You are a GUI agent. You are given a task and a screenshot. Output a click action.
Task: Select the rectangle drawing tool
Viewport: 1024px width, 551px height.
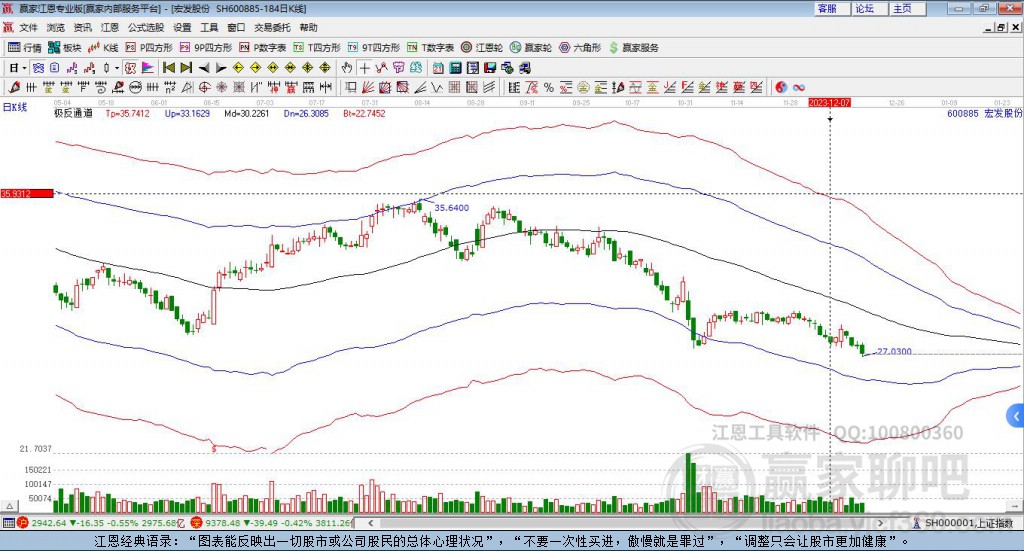351,87
